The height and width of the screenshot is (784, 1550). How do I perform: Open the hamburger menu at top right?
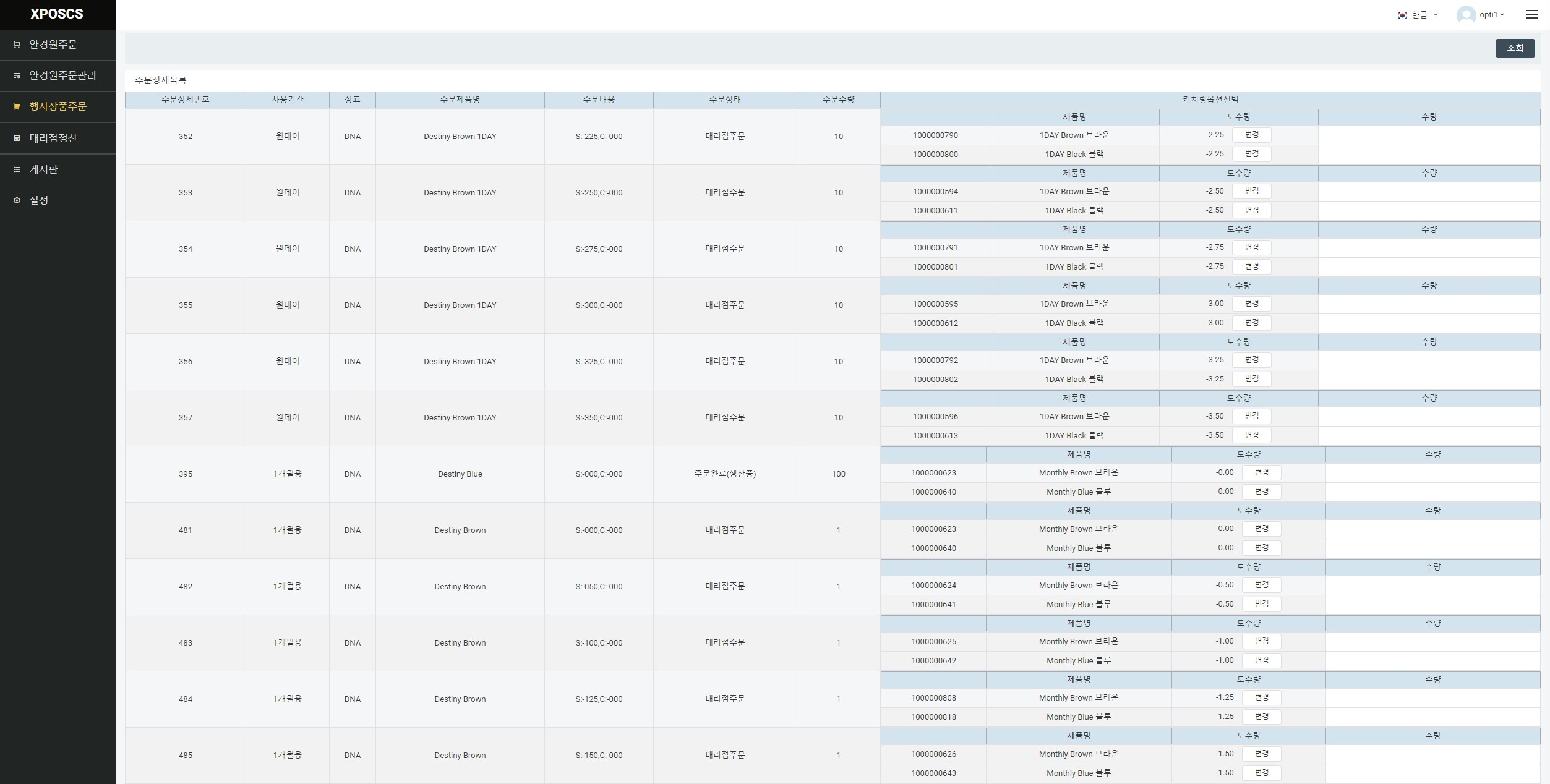[x=1531, y=14]
